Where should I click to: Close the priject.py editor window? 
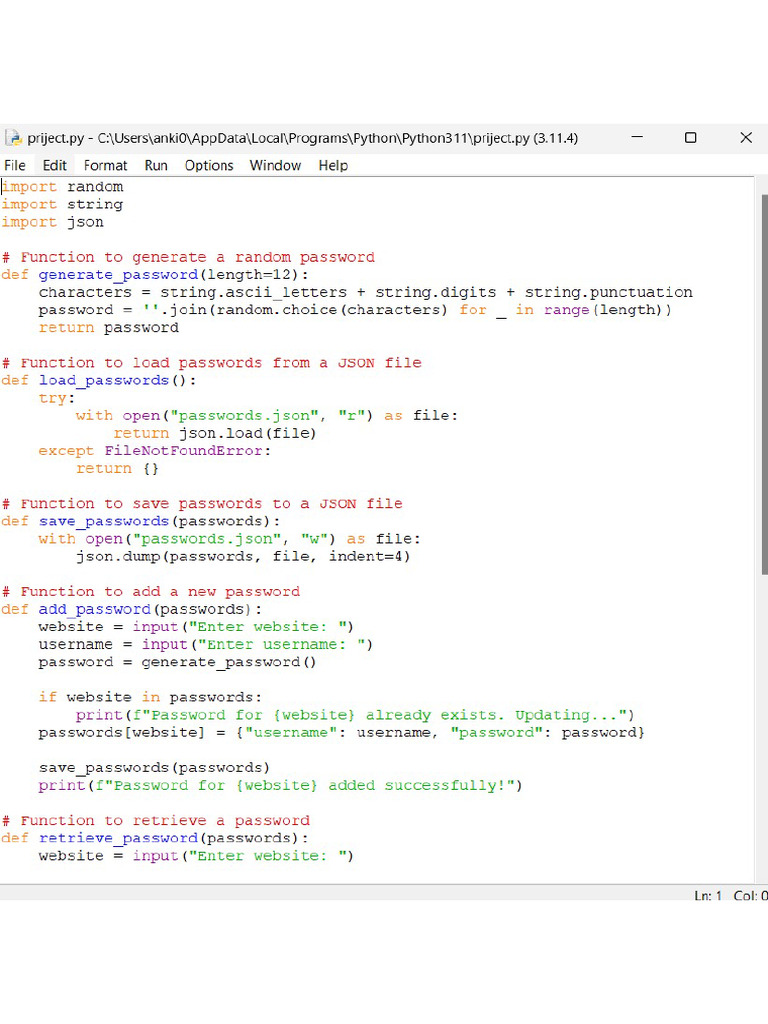click(745, 138)
